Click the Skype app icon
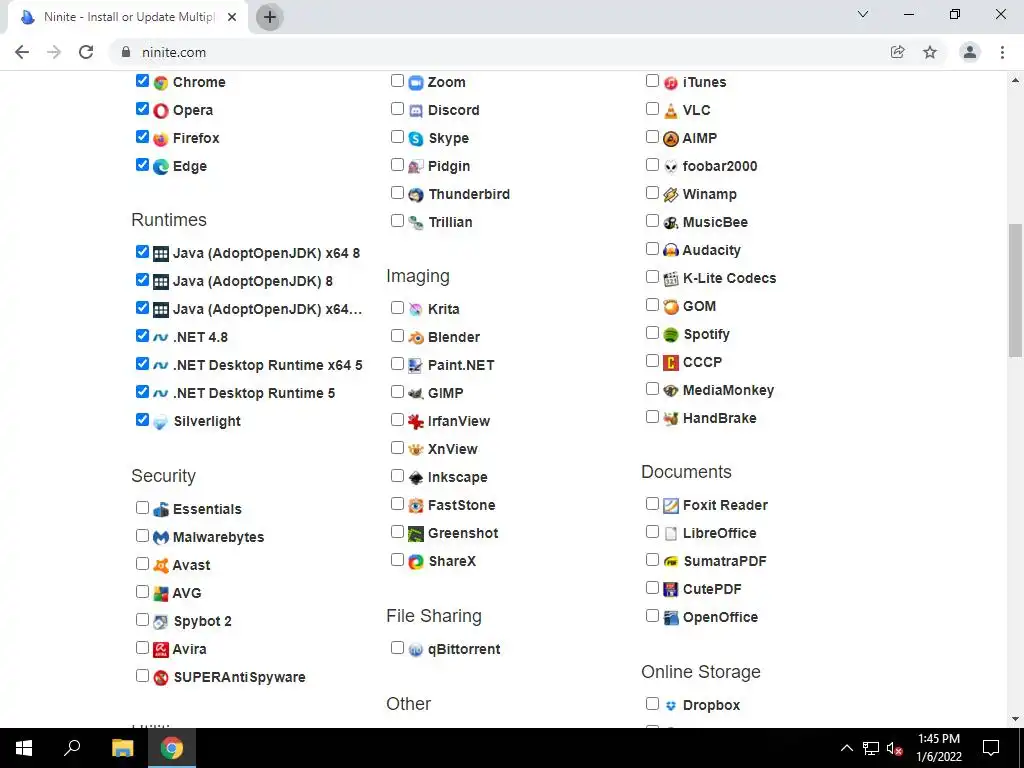This screenshot has width=1024, height=768. [416, 138]
